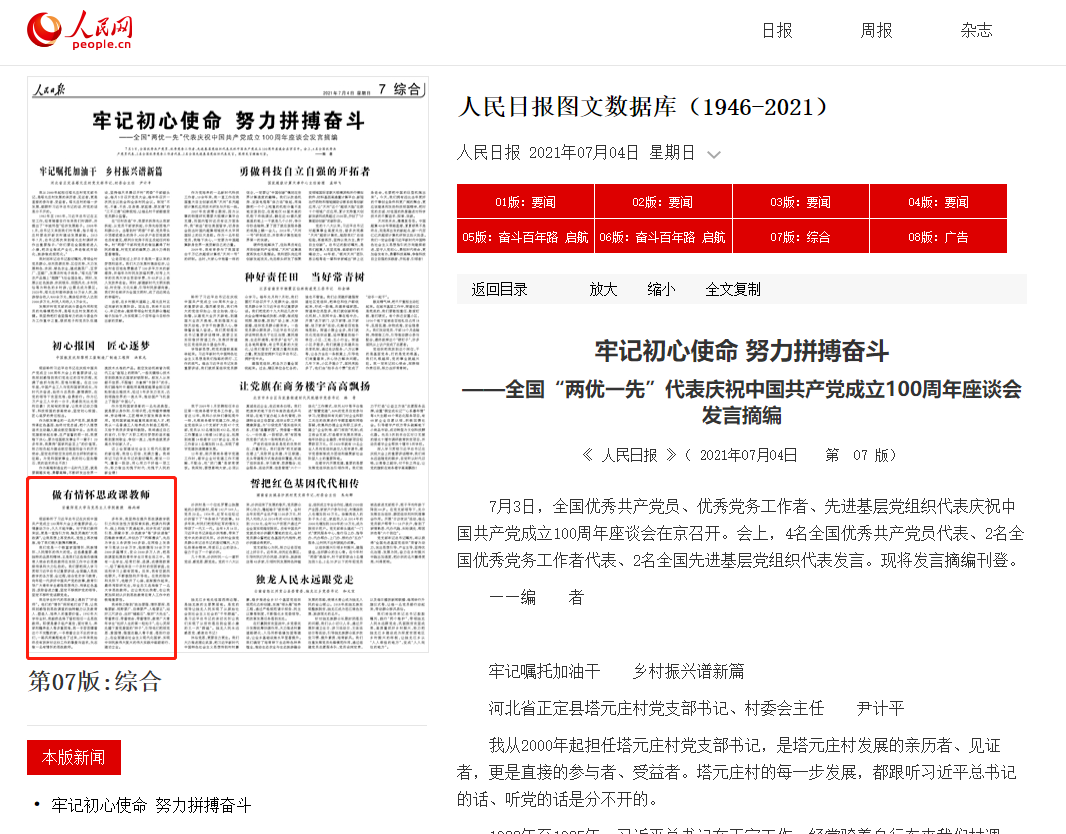Click 返回目录 to return to contents
This screenshot has height=834, width=1066.
500,290
